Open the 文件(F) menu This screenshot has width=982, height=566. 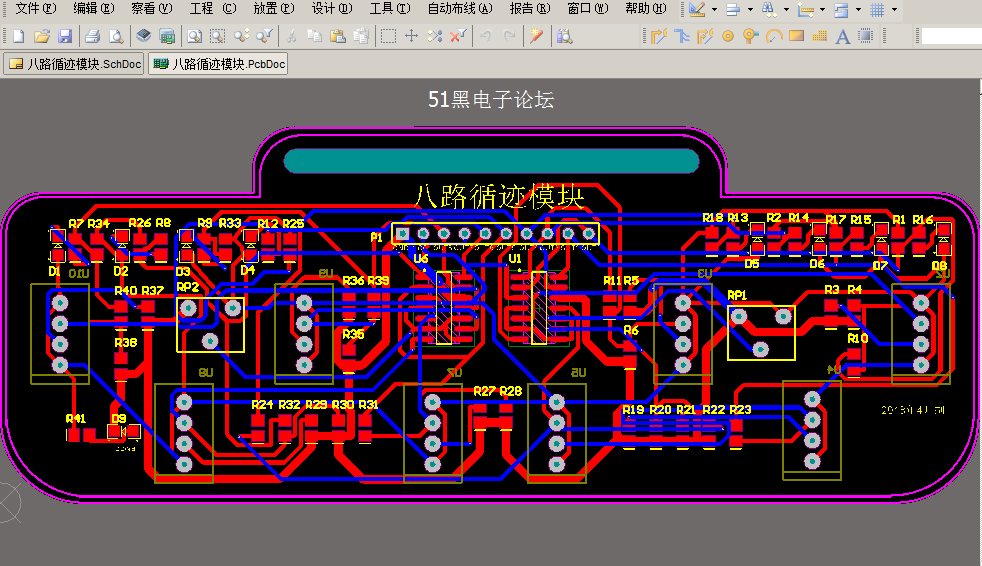[x=36, y=9]
